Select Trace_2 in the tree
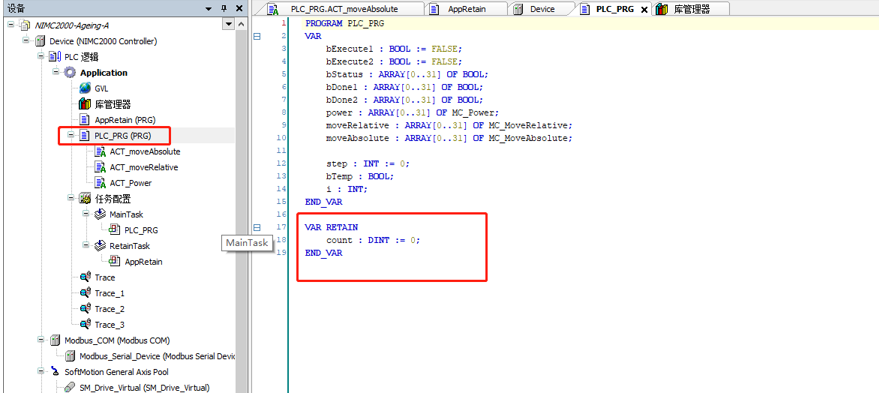Image resolution: width=879 pixels, height=398 pixels. [x=109, y=309]
